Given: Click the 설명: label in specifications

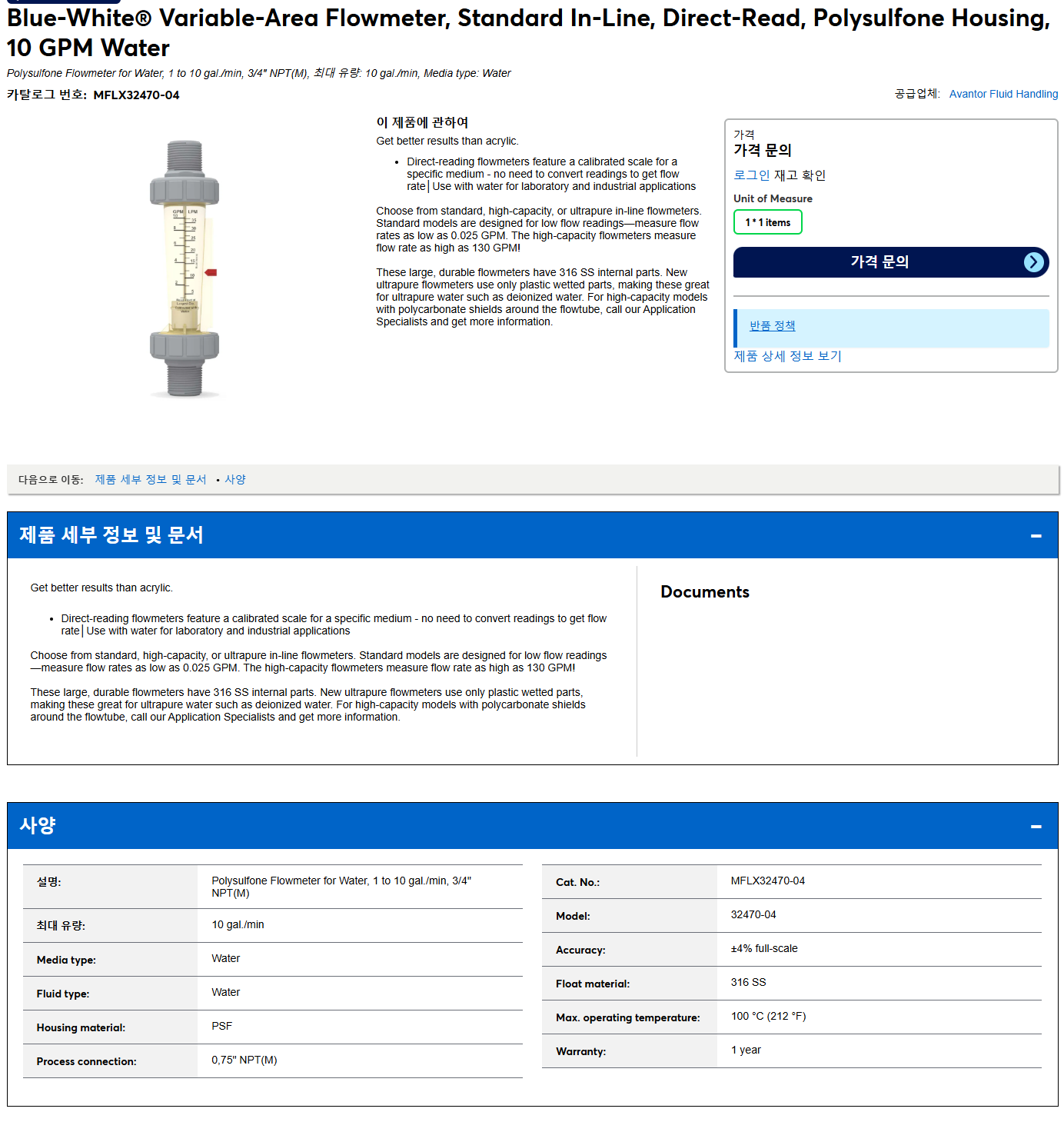Looking at the screenshot, I should [x=48, y=881].
